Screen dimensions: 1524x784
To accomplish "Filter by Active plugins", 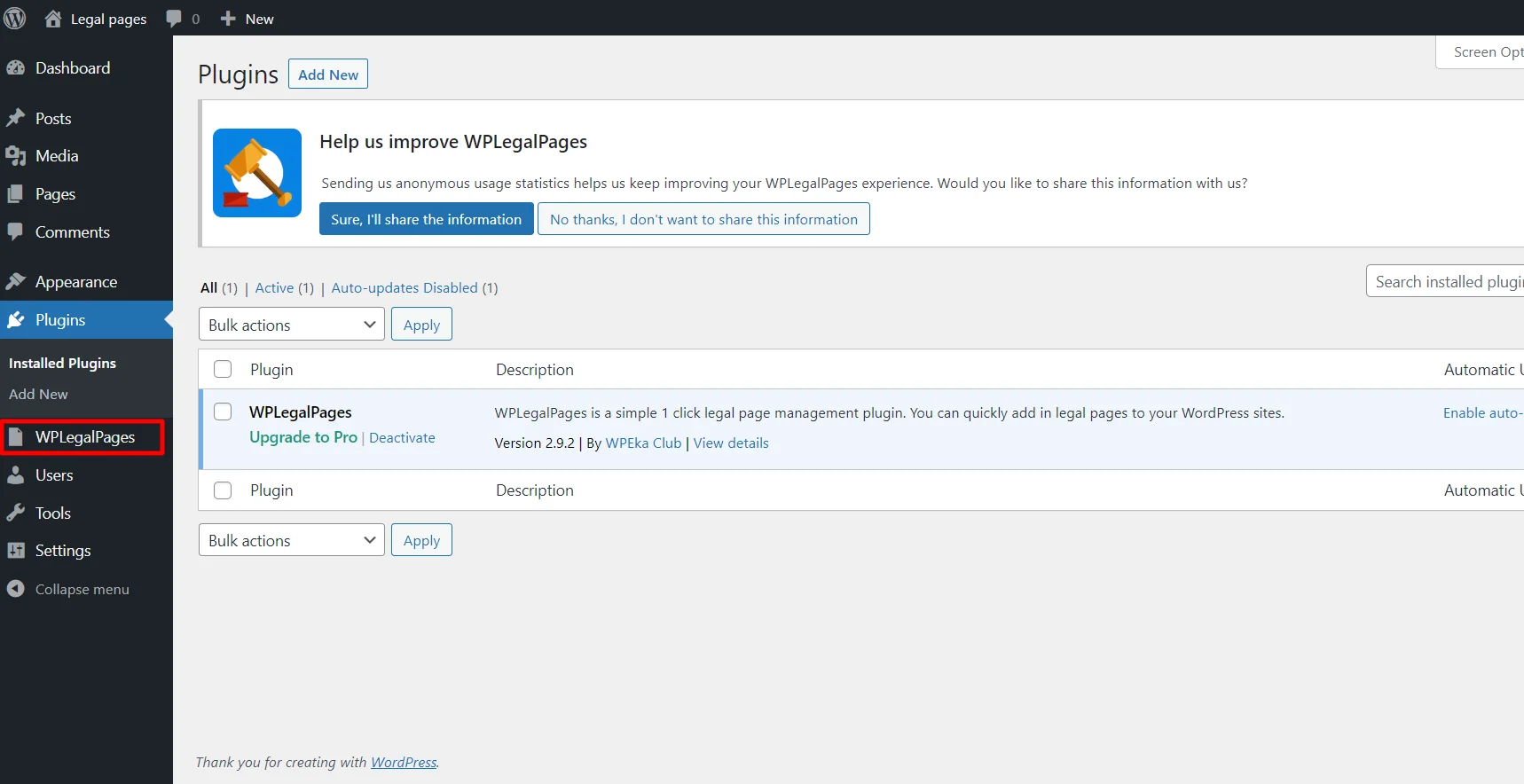I will [274, 288].
